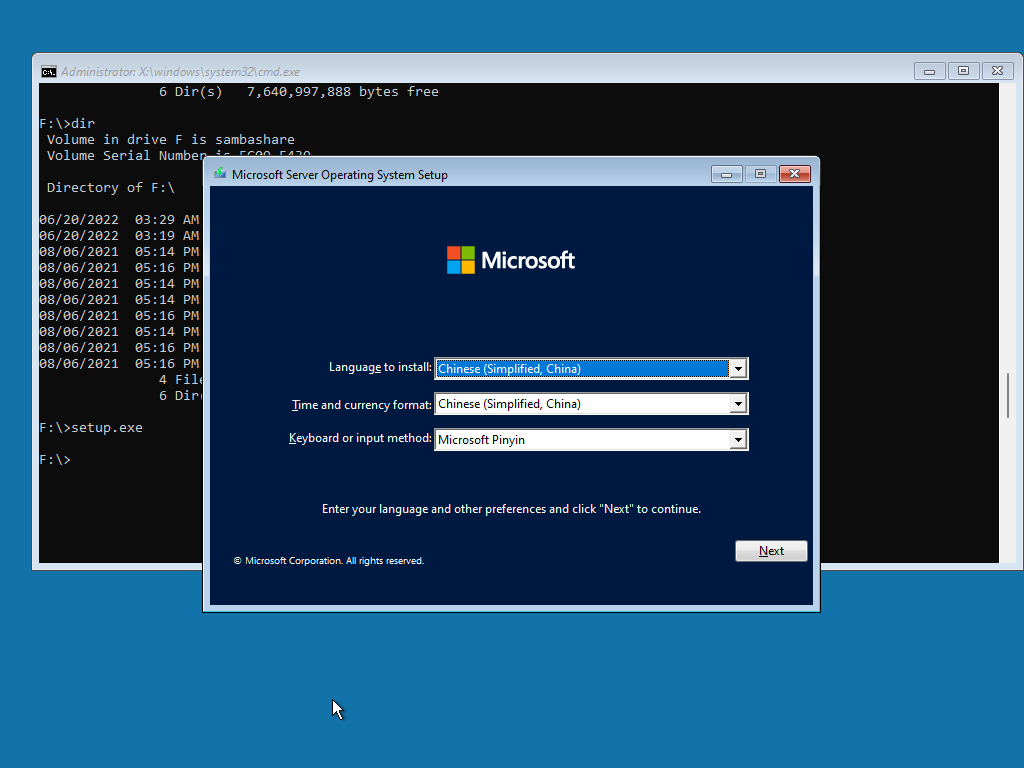Click 'Volume in drive F is sambashare' text
The image size is (1024, 768).
click(170, 140)
